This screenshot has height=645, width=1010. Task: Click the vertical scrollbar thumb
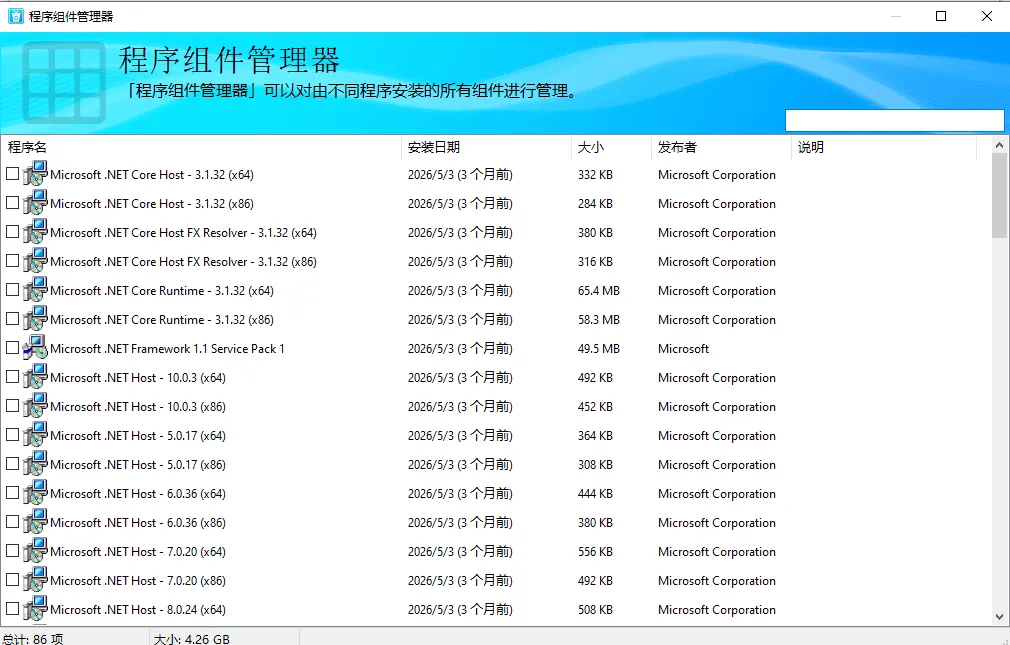[x=999, y=196]
